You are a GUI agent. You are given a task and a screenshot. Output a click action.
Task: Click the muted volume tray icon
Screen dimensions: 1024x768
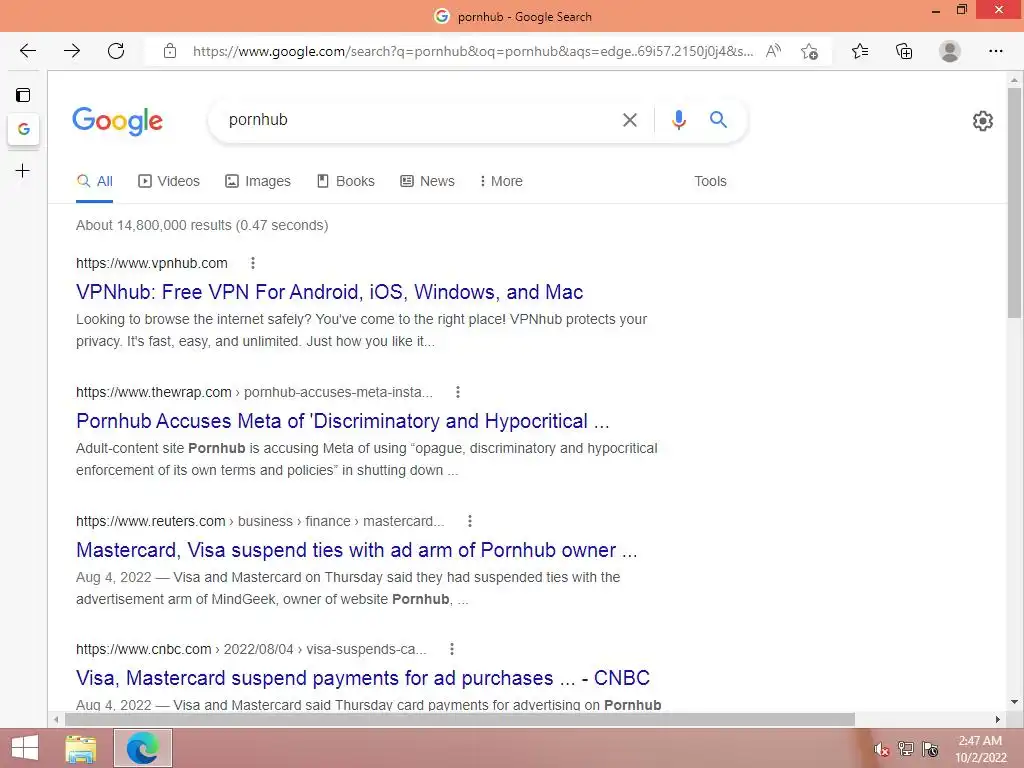coord(882,750)
